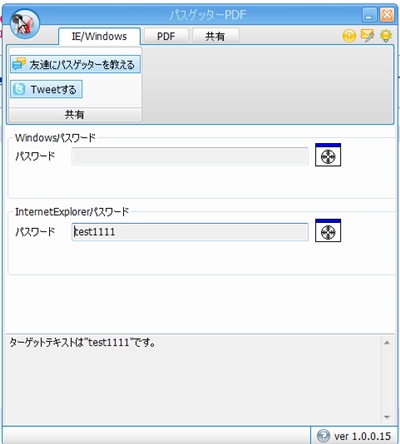Click the Twitter bird icon on Tweet button
400x444 pixels.
(19, 89)
